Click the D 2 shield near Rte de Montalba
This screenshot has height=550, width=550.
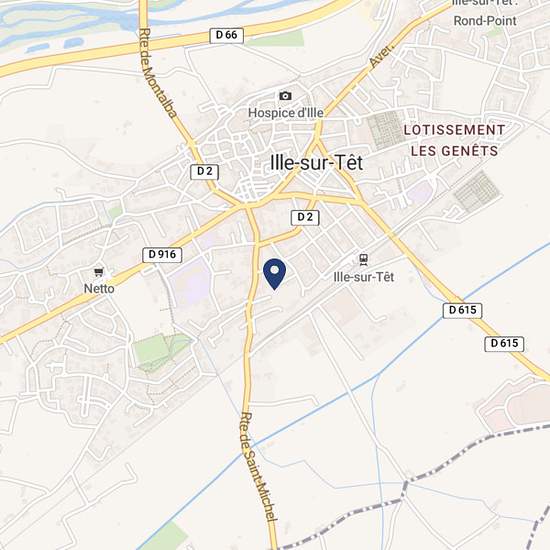pyautogui.click(x=204, y=172)
